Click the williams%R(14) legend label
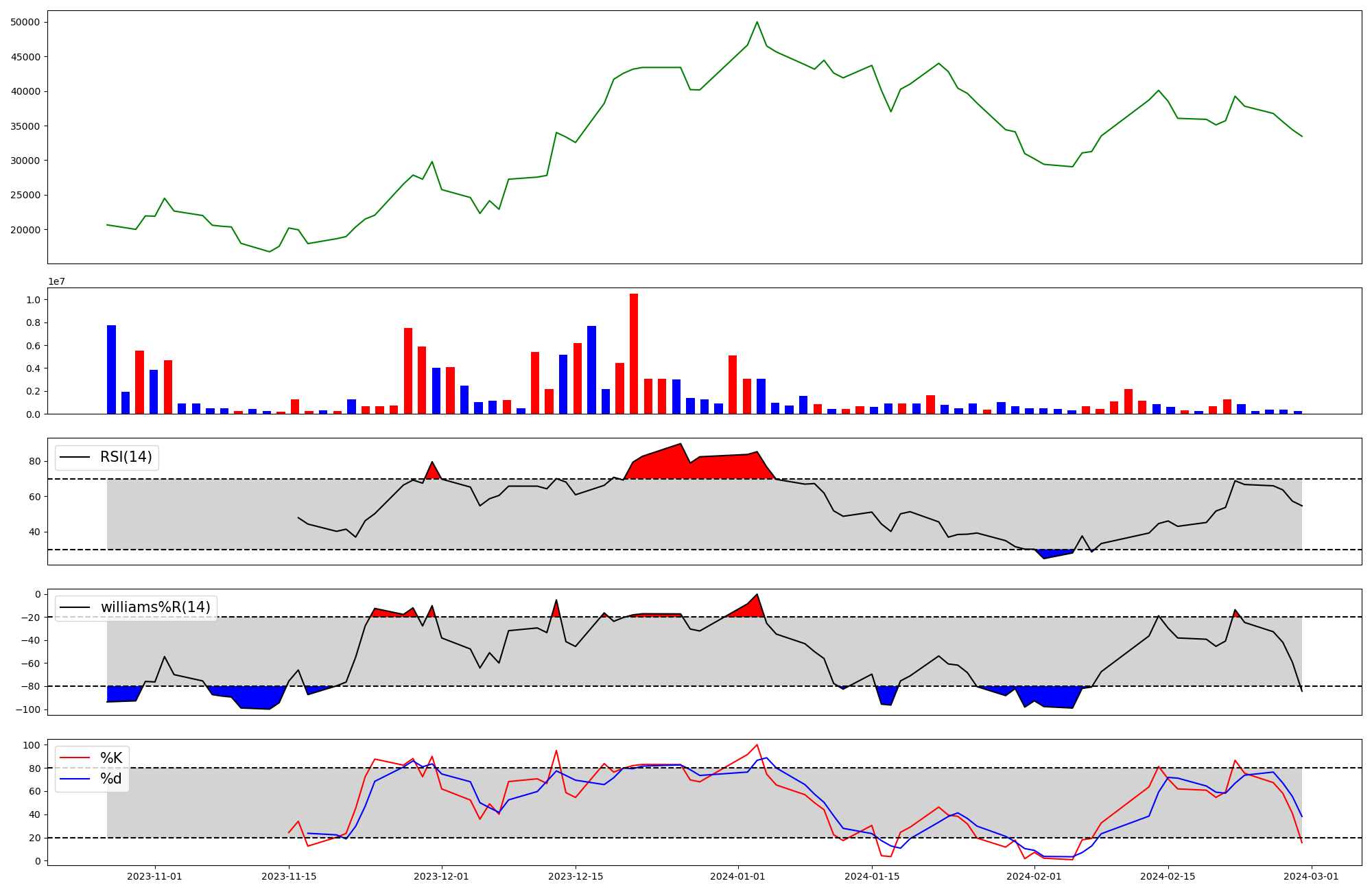 point(155,607)
